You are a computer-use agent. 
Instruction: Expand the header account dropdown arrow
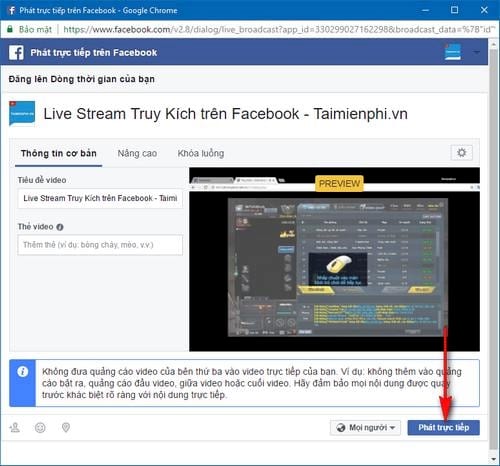point(477,52)
